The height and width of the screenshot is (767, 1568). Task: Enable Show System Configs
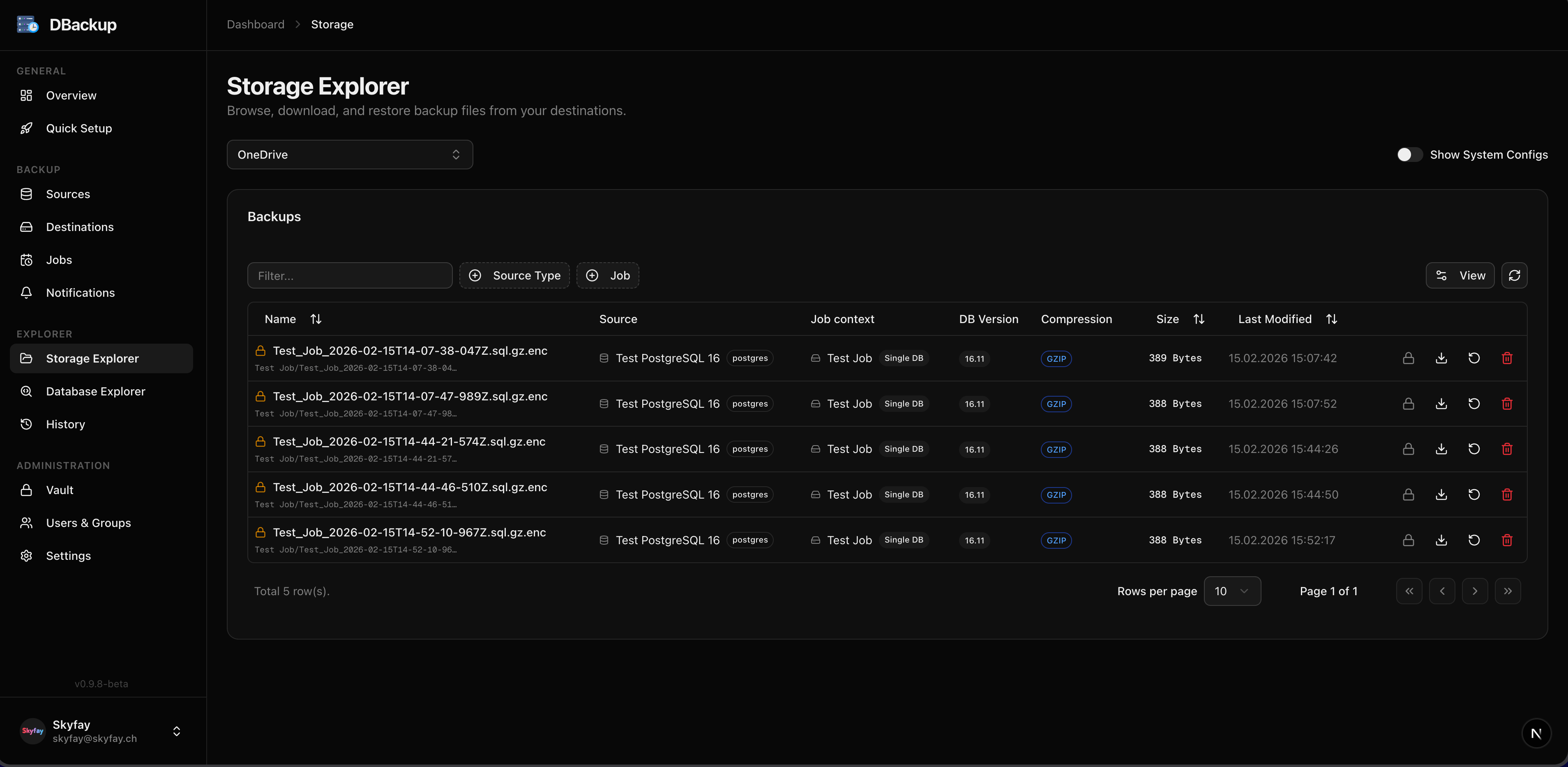pyautogui.click(x=1408, y=154)
